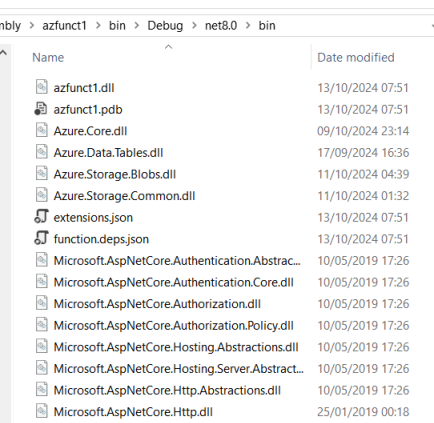The image size is (434, 423).
Task: Expand the chevron after azfunct1 in breadcrumb
Action: [98, 26]
